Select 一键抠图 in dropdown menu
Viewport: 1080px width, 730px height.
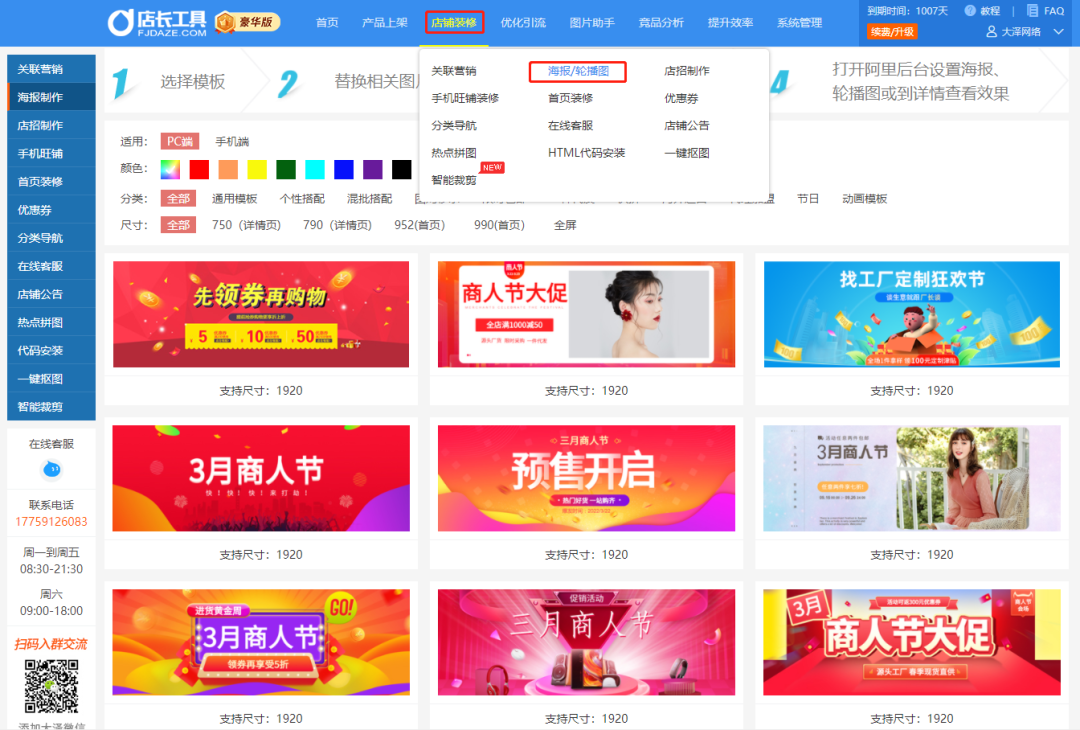687,153
